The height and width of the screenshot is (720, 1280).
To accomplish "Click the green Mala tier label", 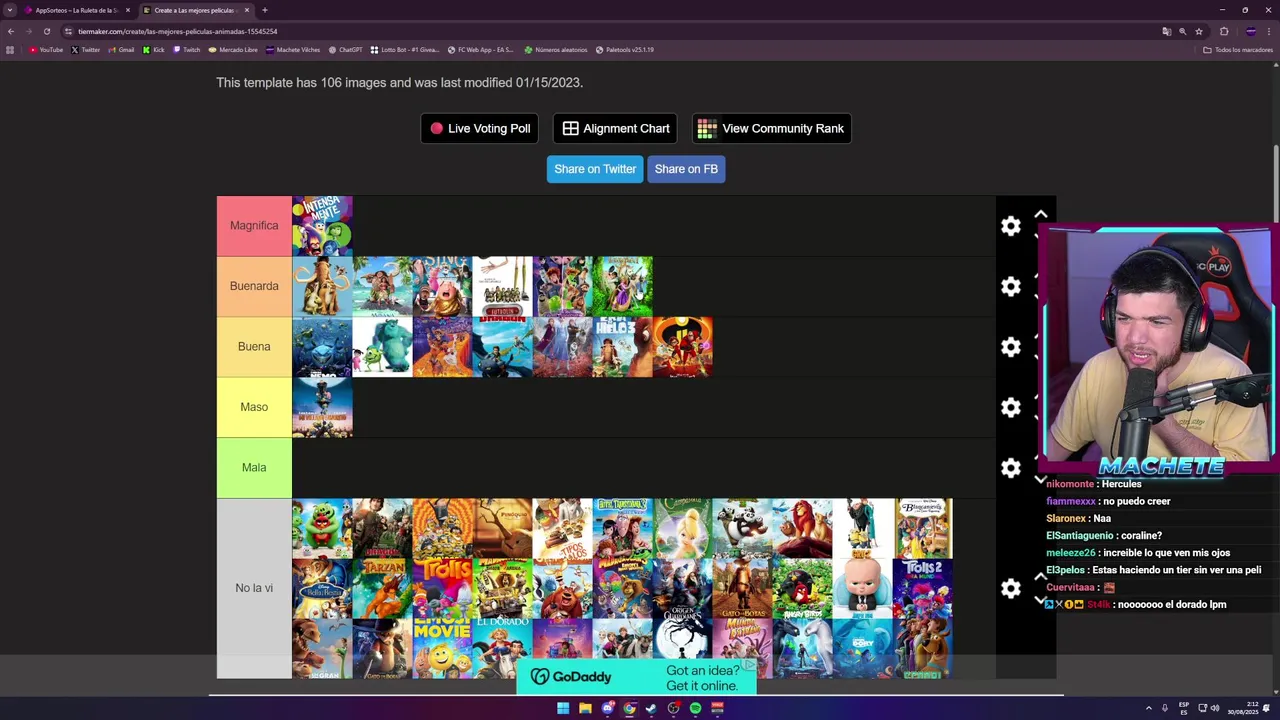I will [x=254, y=467].
